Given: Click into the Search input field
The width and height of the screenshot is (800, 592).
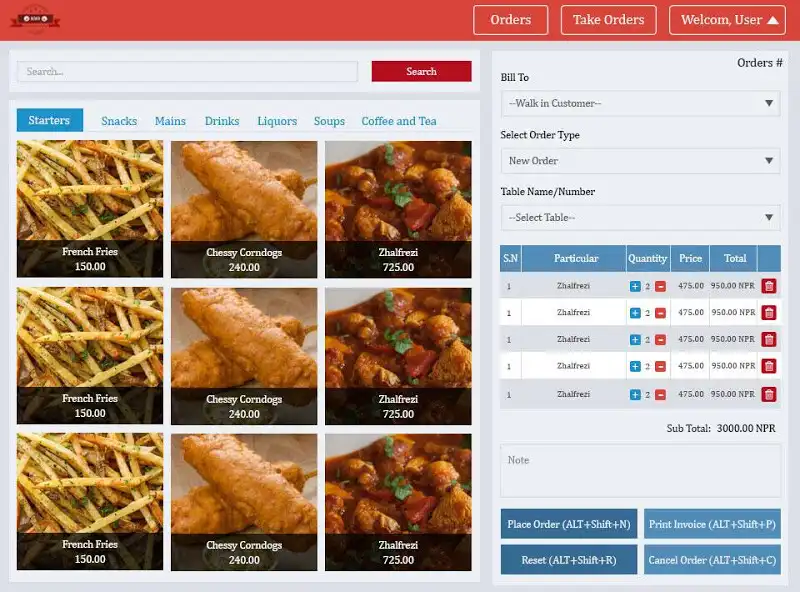Looking at the screenshot, I should 187,72.
